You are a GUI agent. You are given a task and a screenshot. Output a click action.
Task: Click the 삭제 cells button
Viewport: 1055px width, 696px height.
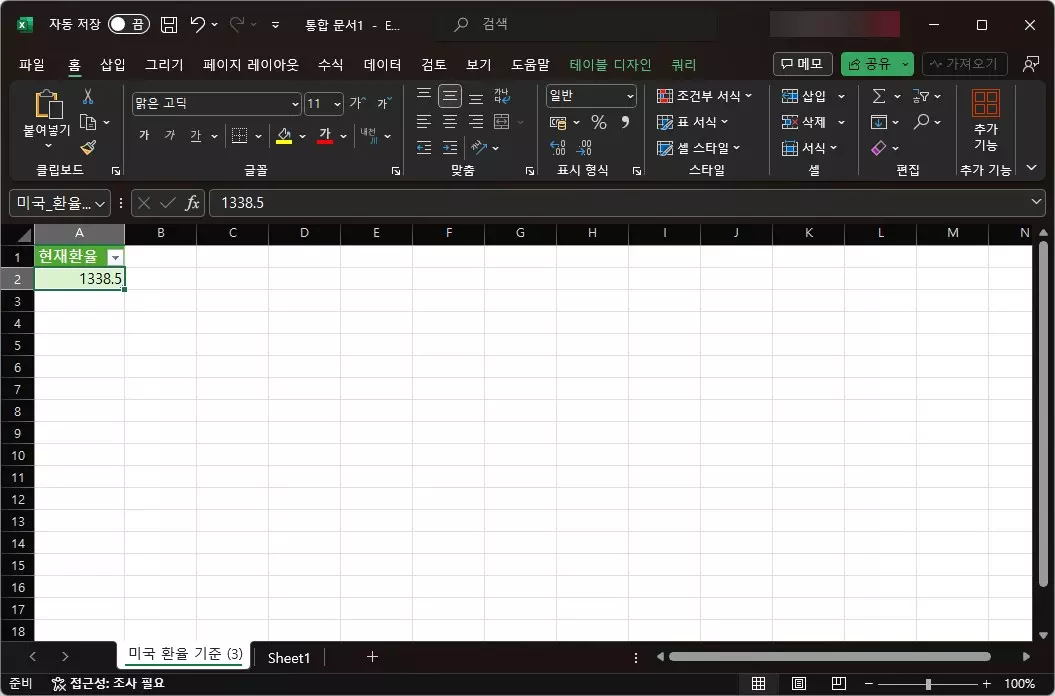tap(803, 122)
